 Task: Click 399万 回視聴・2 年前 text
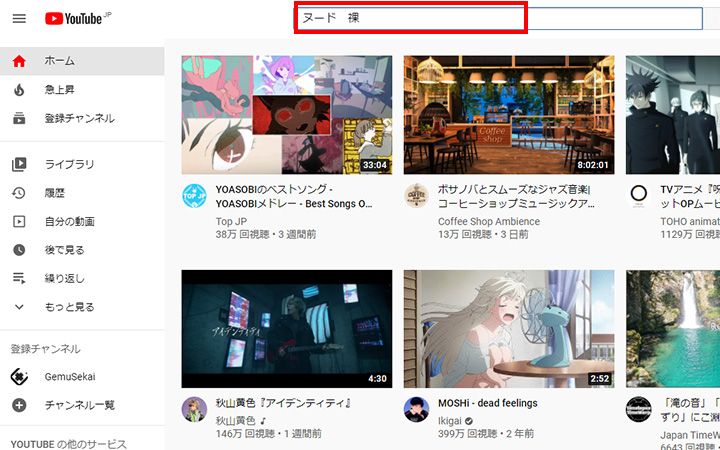point(486,433)
